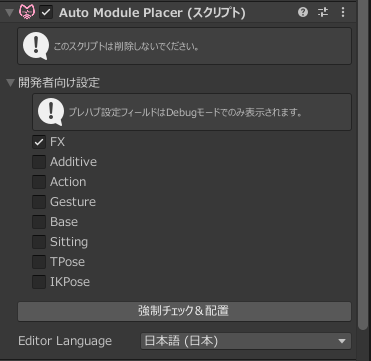Click the 開発者向け設定 label

(x=59, y=82)
